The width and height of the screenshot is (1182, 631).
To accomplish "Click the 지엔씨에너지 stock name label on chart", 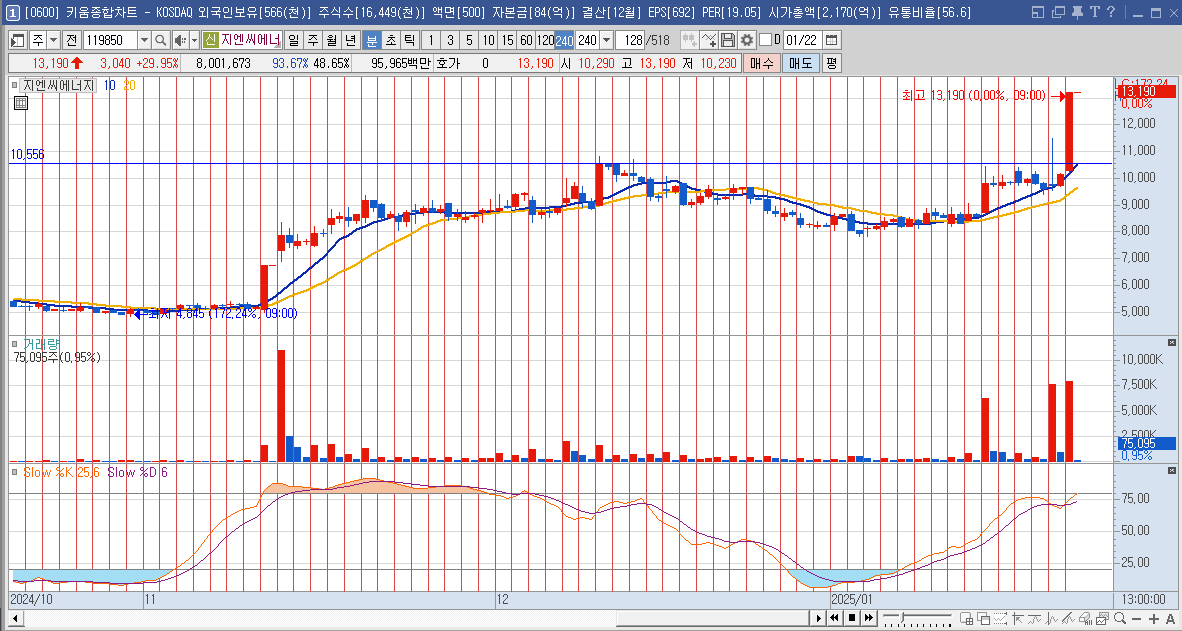I will pos(59,85).
